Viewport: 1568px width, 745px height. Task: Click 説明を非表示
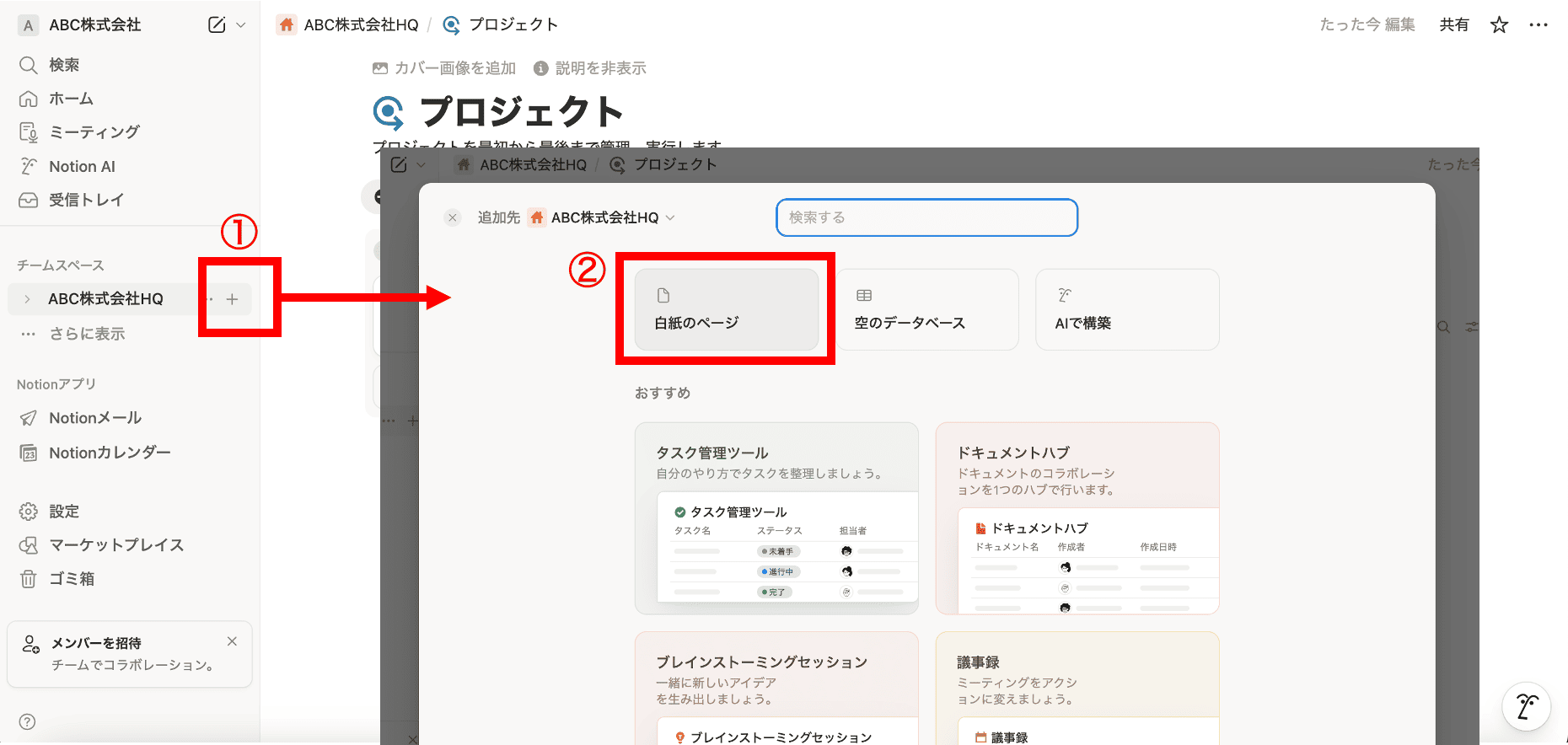point(590,68)
